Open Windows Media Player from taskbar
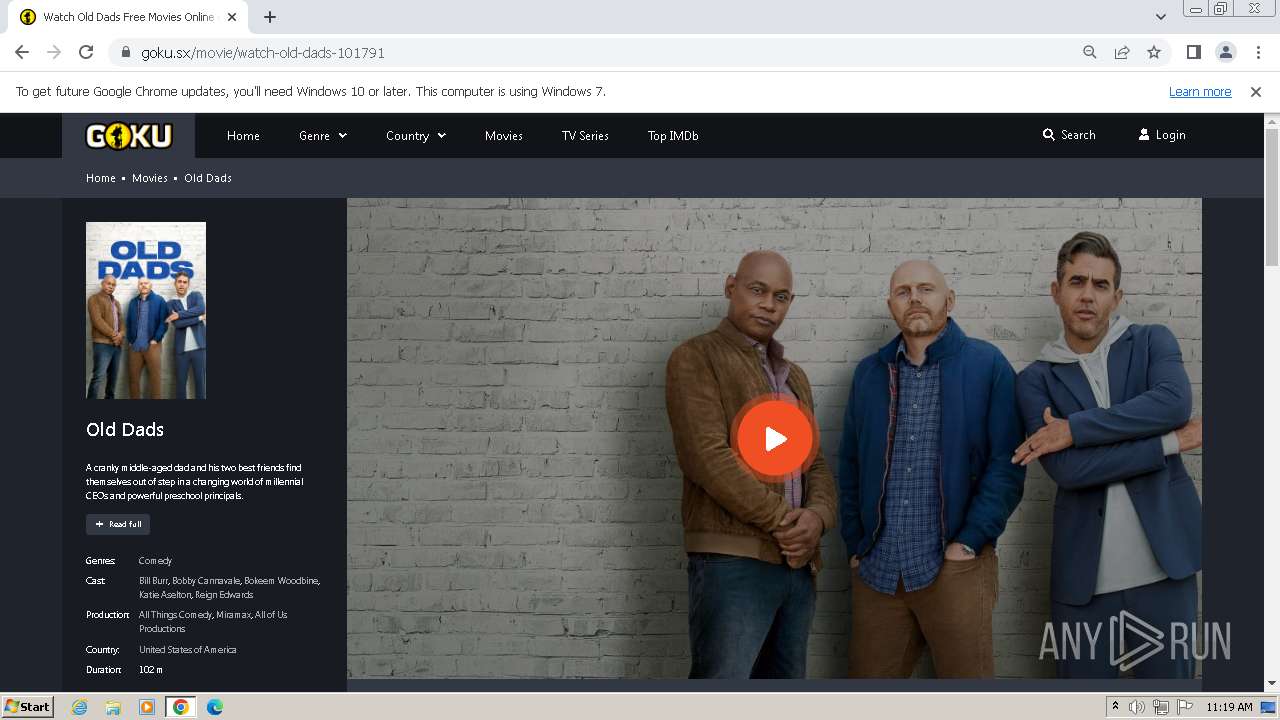The image size is (1280, 720). pos(147,707)
